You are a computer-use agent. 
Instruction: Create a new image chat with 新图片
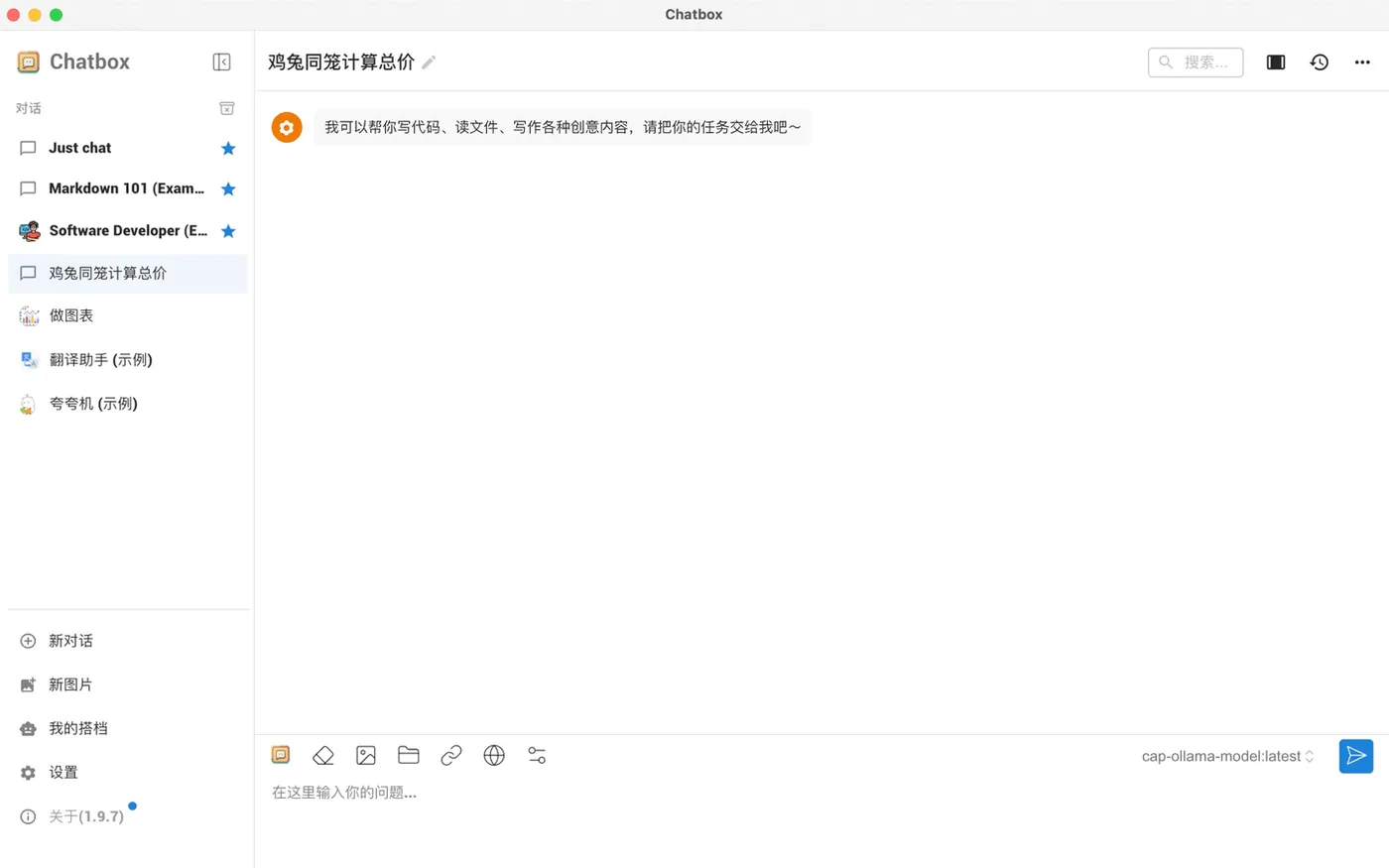point(128,684)
